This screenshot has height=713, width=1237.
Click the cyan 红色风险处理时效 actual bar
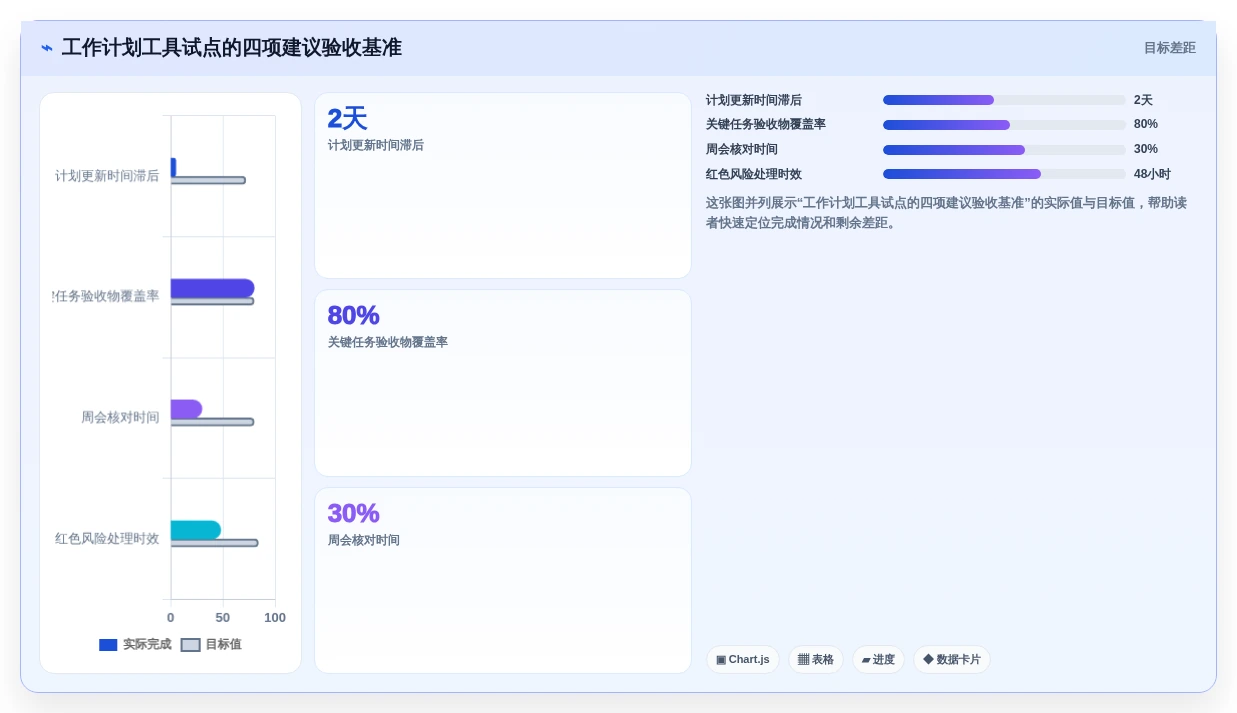tap(195, 530)
